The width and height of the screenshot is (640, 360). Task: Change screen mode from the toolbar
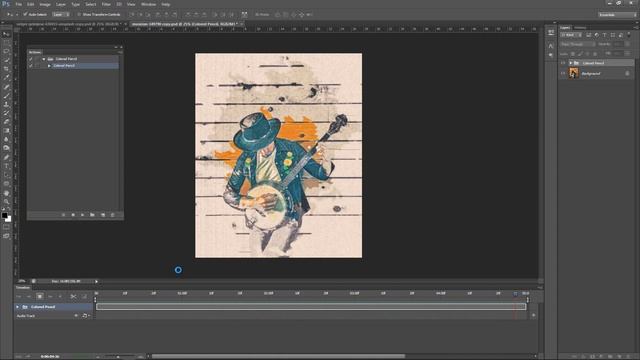6,236
